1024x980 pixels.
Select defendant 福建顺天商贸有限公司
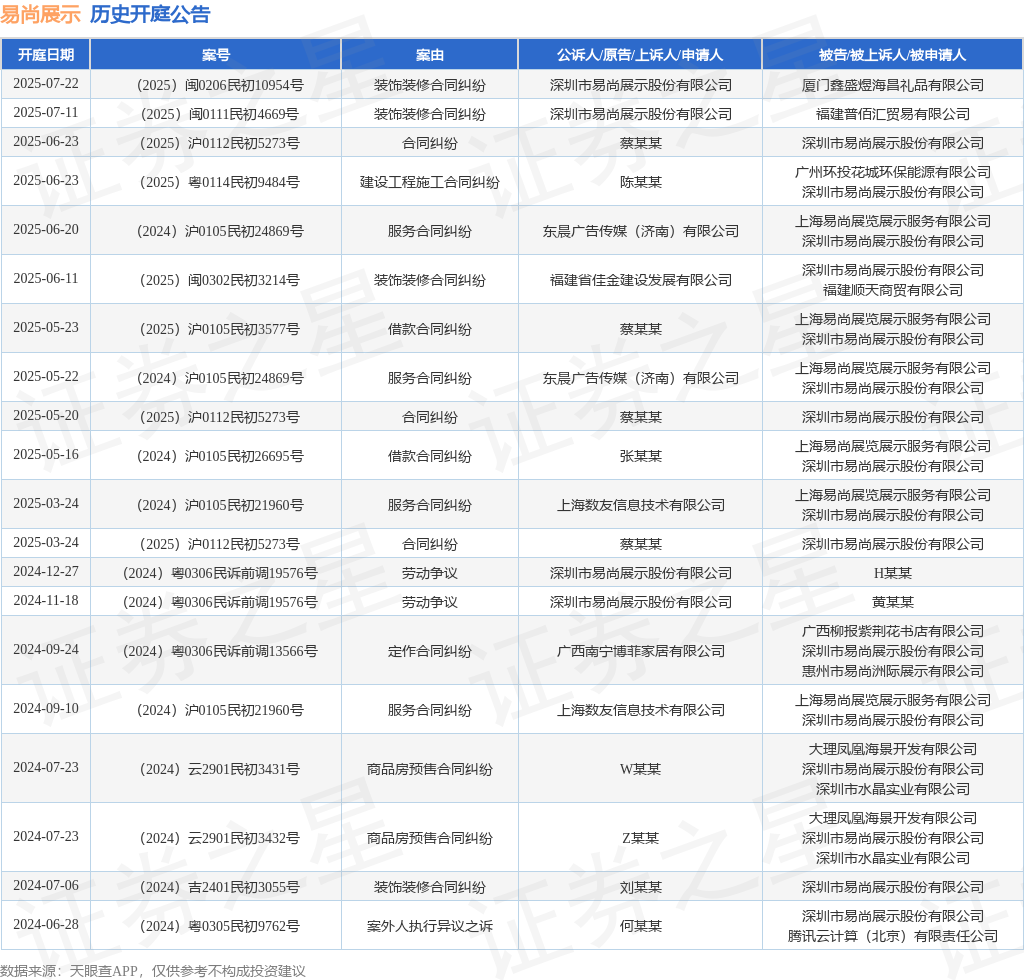click(x=893, y=290)
